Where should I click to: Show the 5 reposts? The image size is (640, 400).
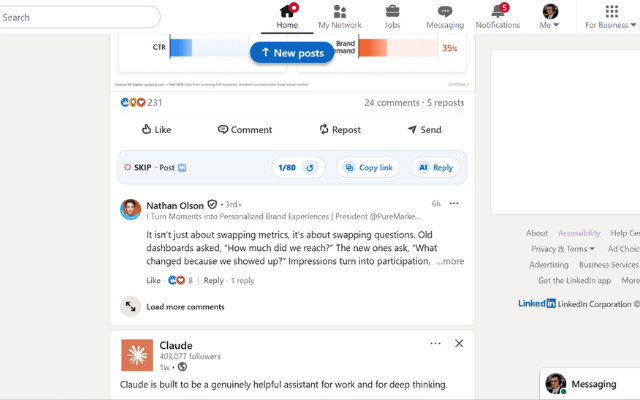coord(445,102)
